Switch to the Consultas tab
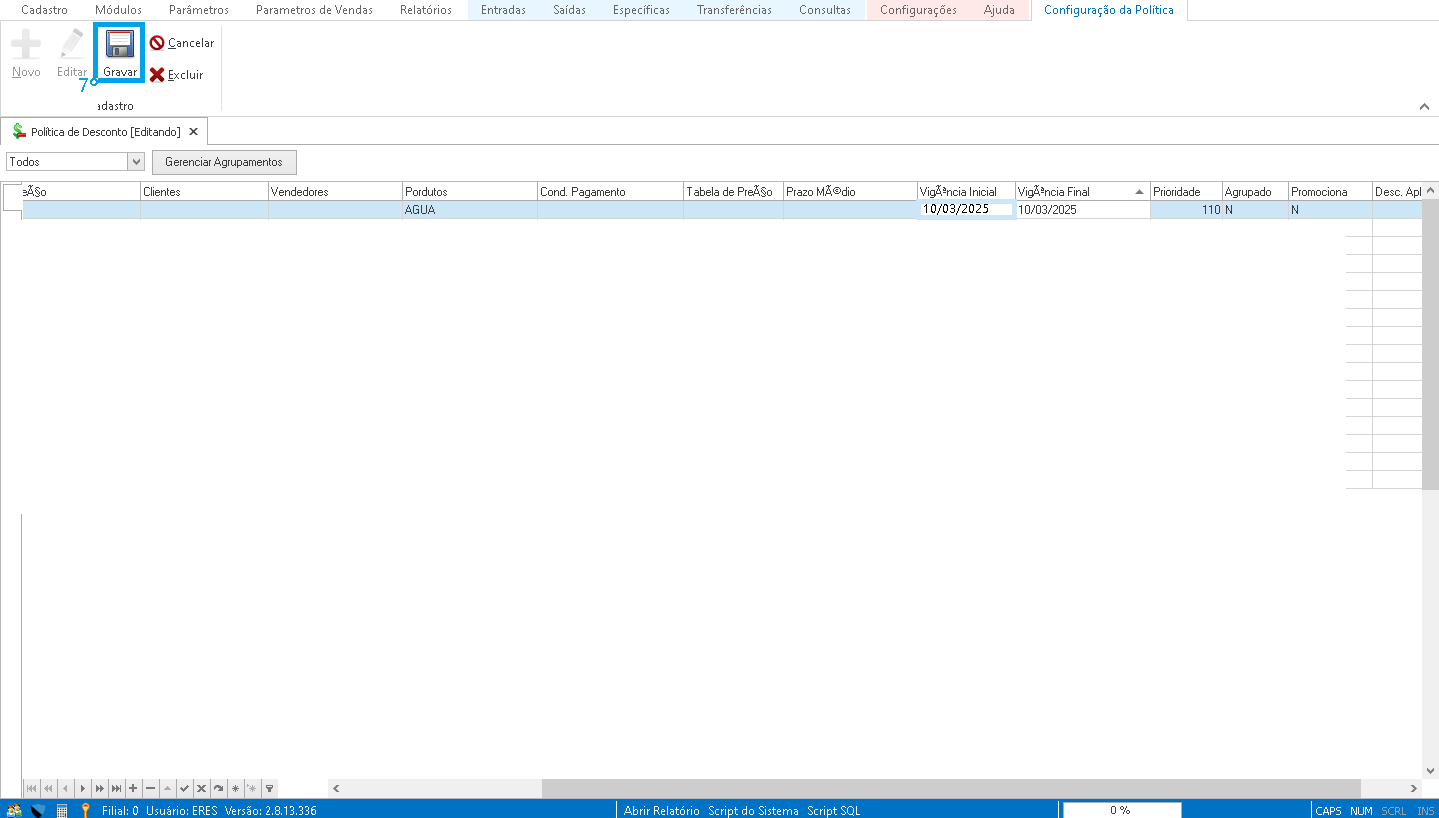 (825, 10)
